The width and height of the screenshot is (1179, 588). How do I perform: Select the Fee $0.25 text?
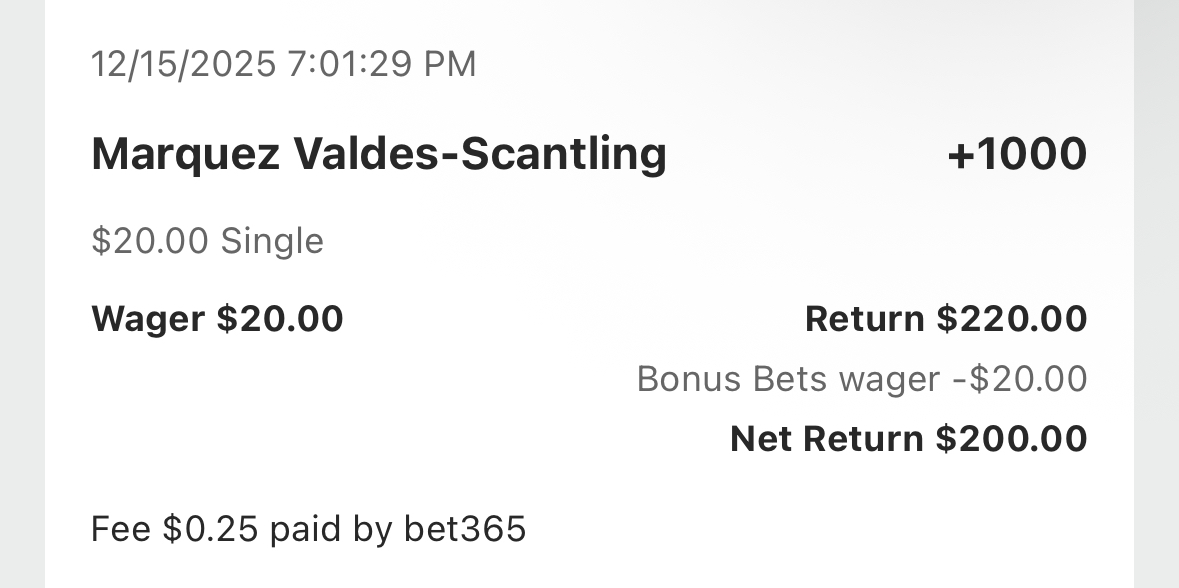click(x=174, y=529)
